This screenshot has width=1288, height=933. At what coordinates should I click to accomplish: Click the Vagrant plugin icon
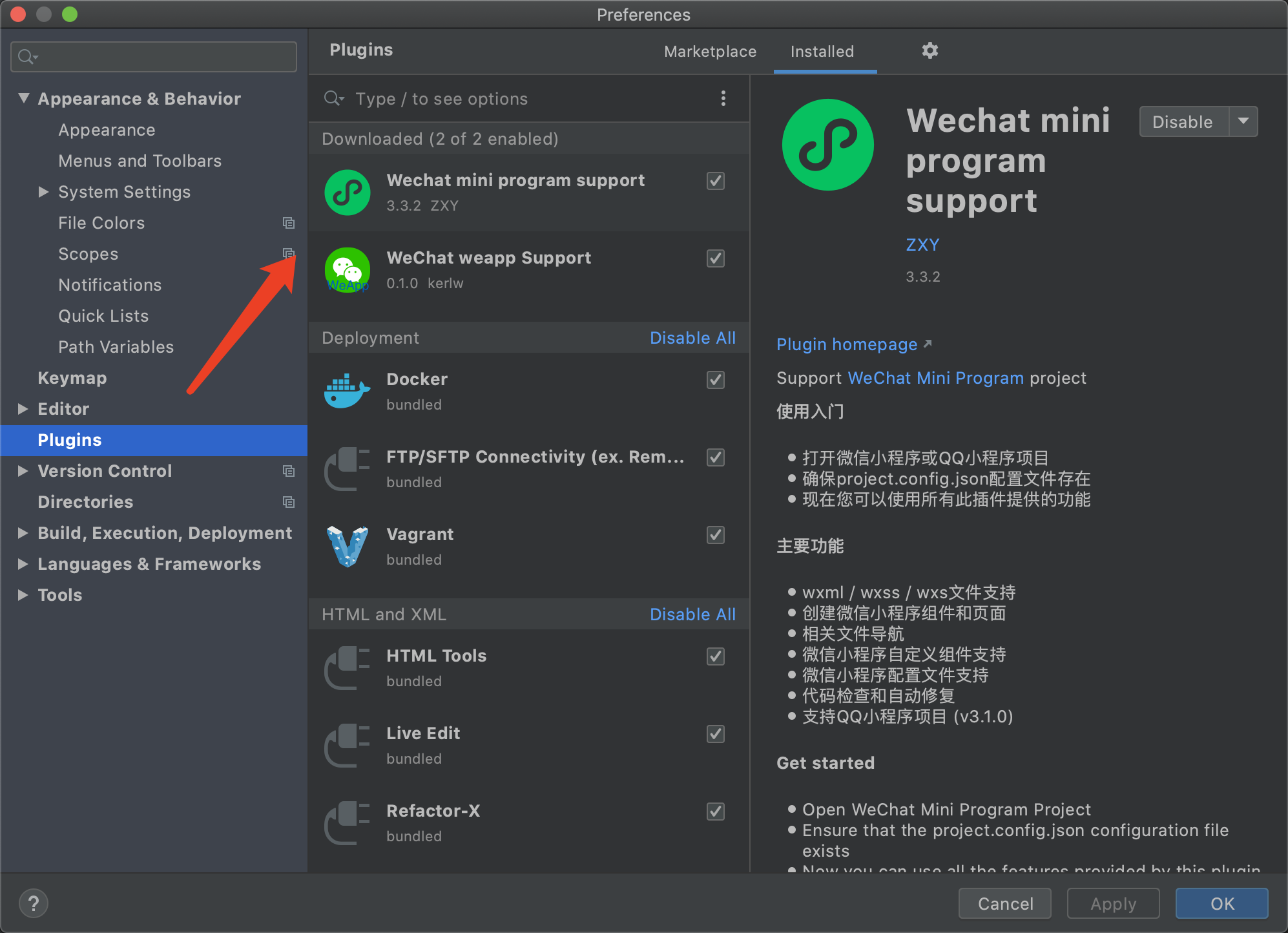click(x=348, y=546)
